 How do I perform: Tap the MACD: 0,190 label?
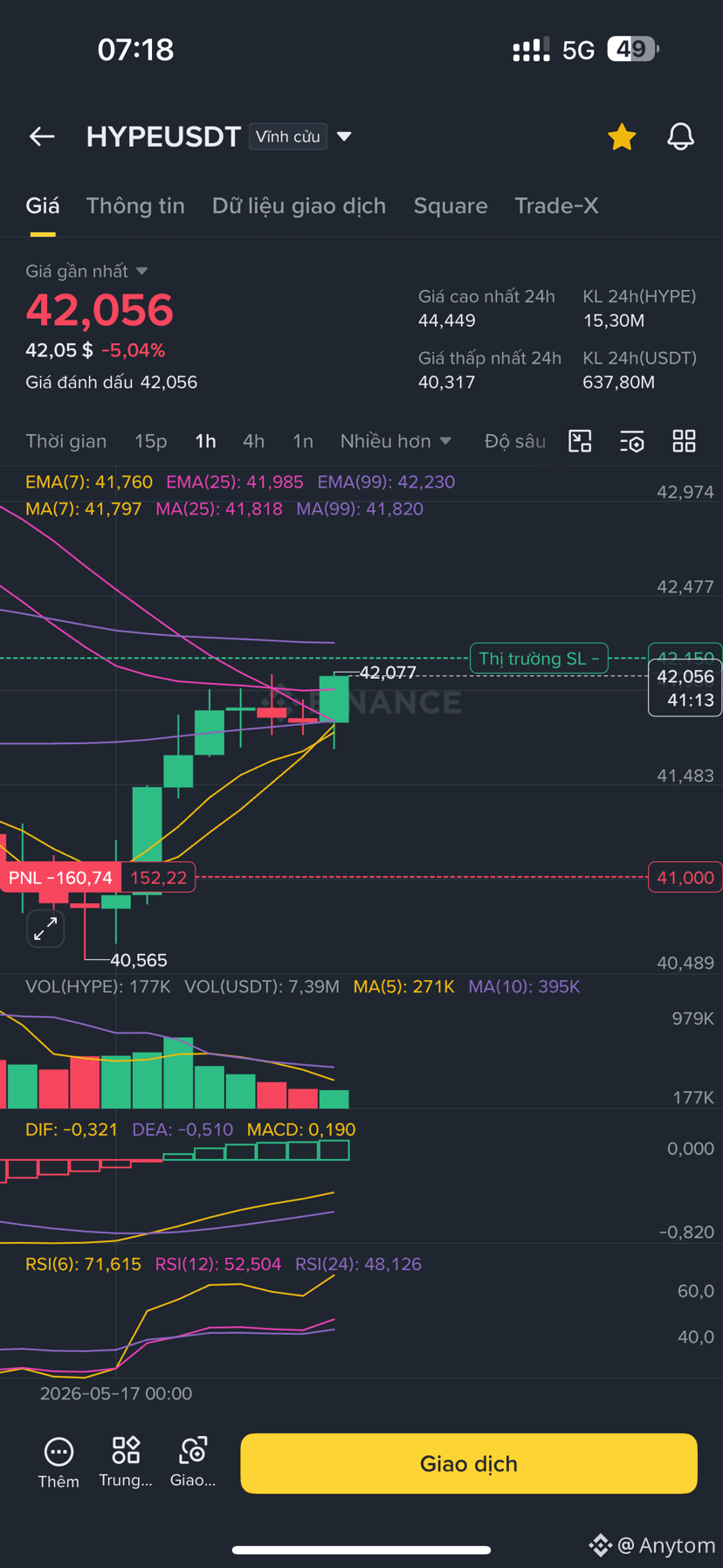pyautogui.click(x=301, y=1129)
